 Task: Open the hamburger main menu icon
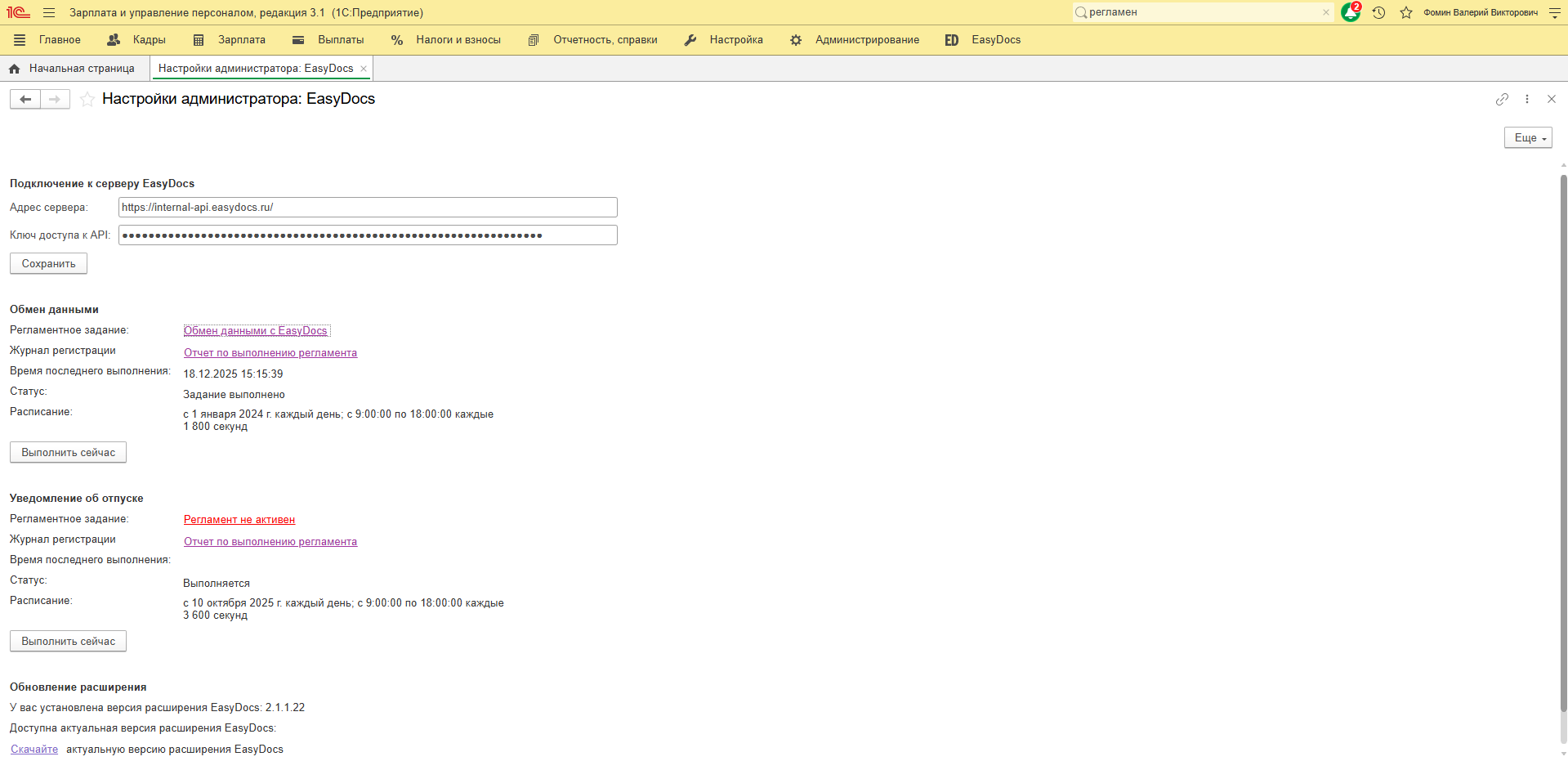pos(49,13)
